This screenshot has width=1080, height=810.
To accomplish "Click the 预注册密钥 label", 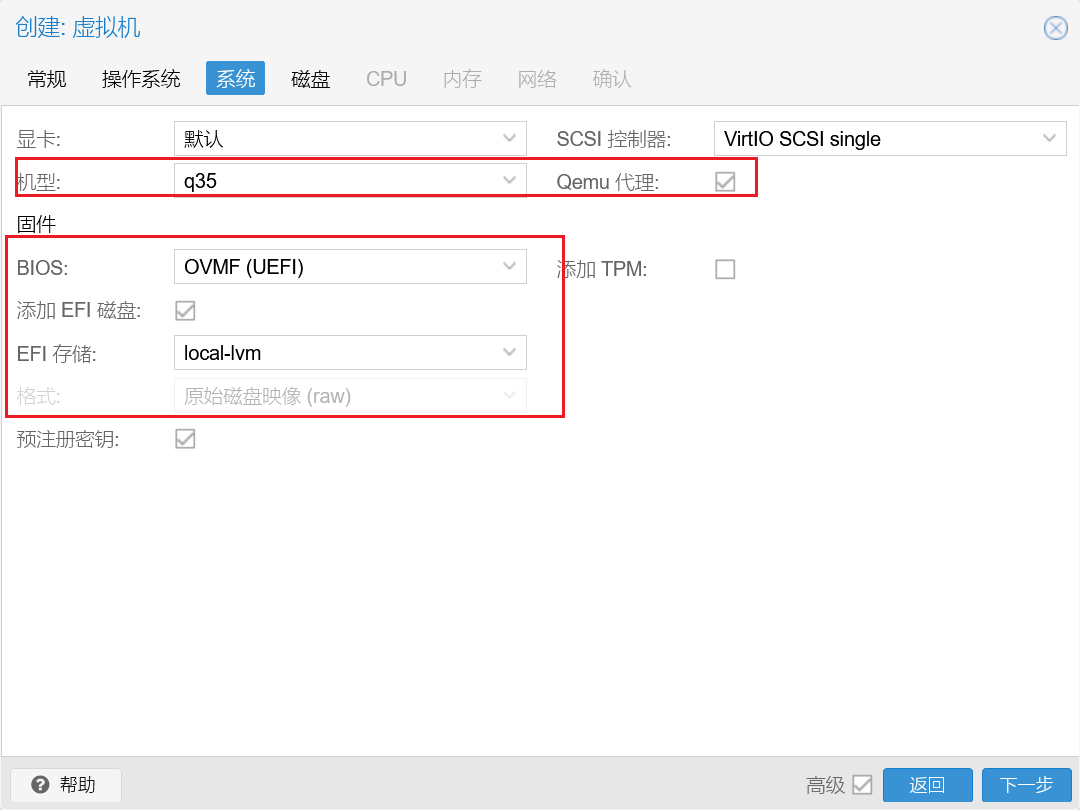I will (x=68, y=439).
